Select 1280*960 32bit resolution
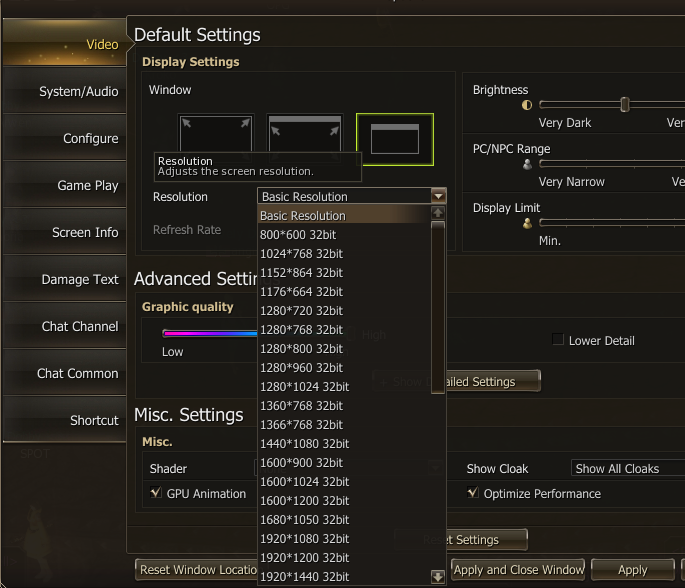 pyautogui.click(x=344, y=368)
